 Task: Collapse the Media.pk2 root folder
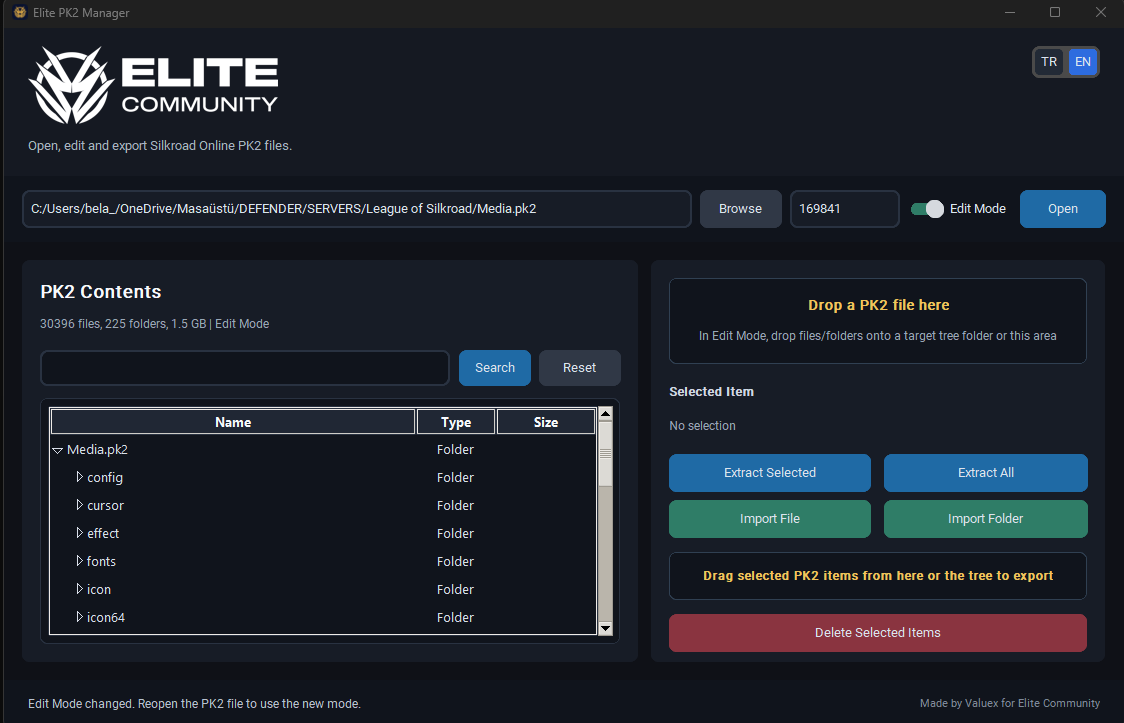[x=57, y=450]
